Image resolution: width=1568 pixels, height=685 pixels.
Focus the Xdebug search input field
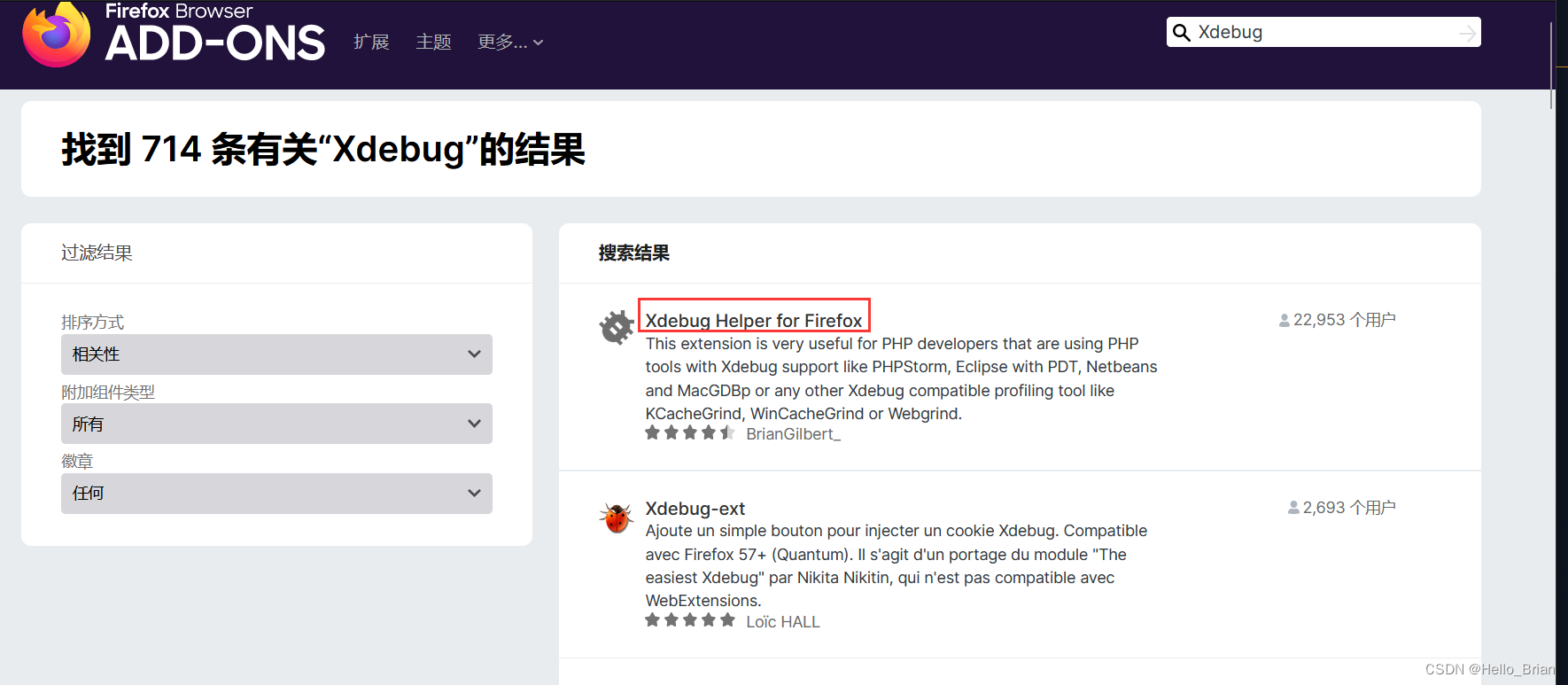1323,33
